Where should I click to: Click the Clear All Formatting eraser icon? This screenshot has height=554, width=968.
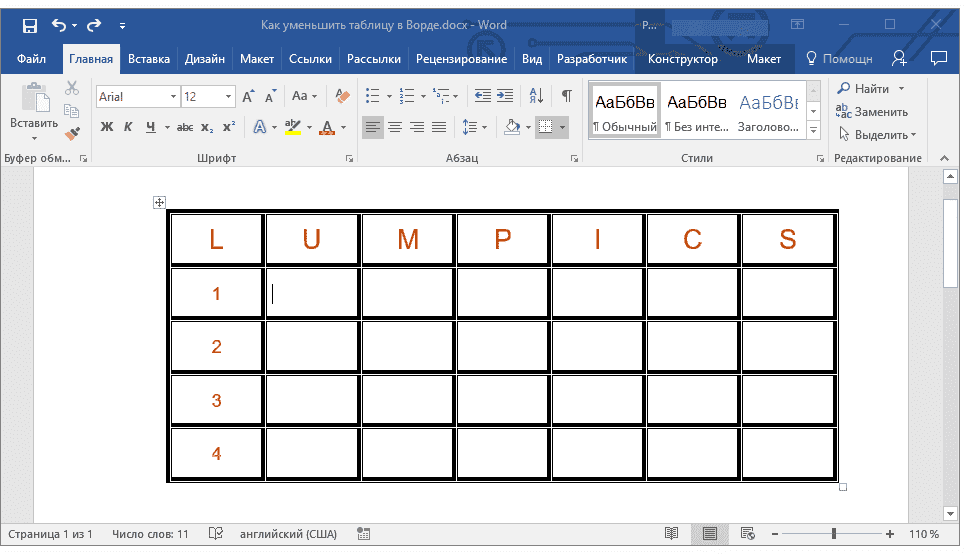click(344, 96)
